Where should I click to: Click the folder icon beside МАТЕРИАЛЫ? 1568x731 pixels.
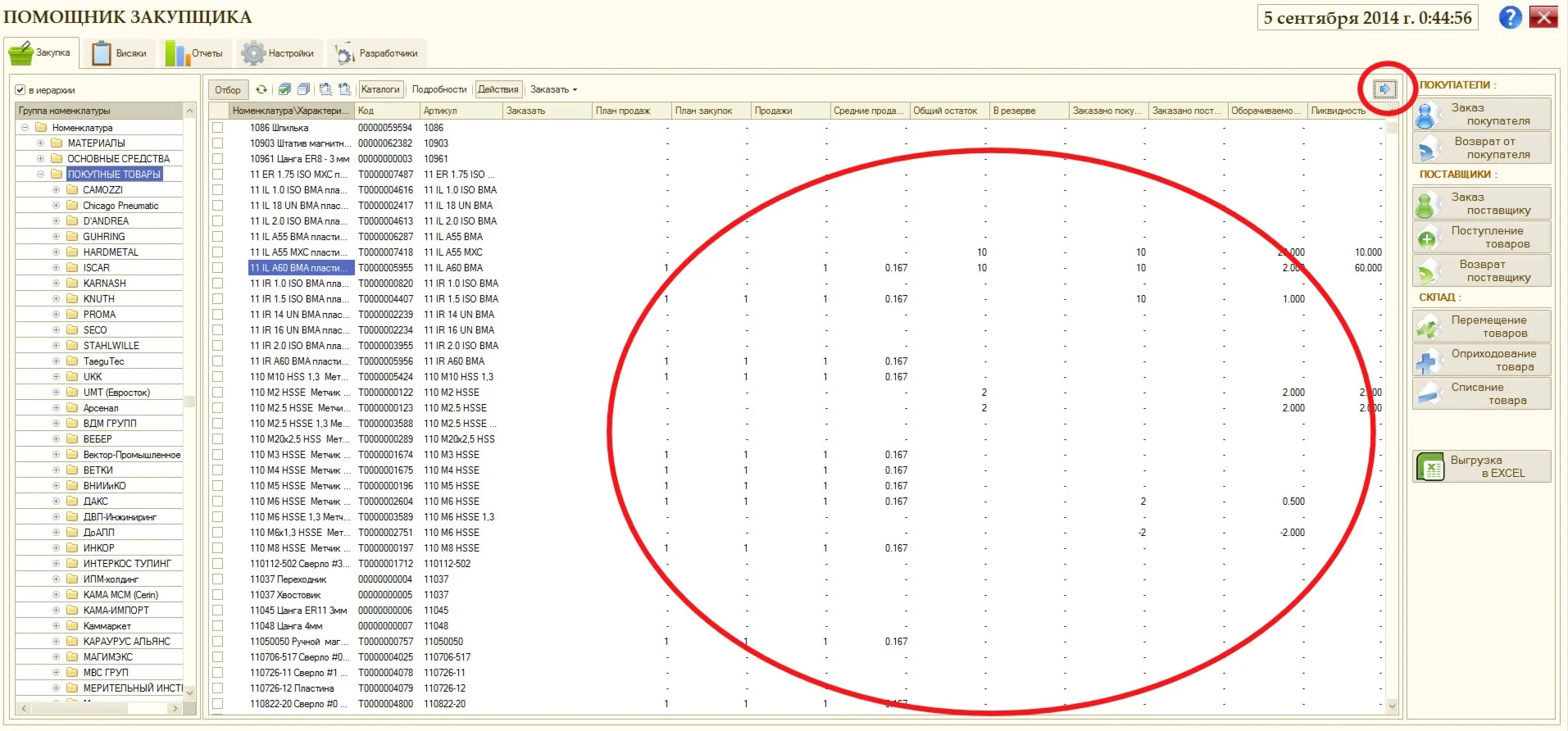(57, 143)
